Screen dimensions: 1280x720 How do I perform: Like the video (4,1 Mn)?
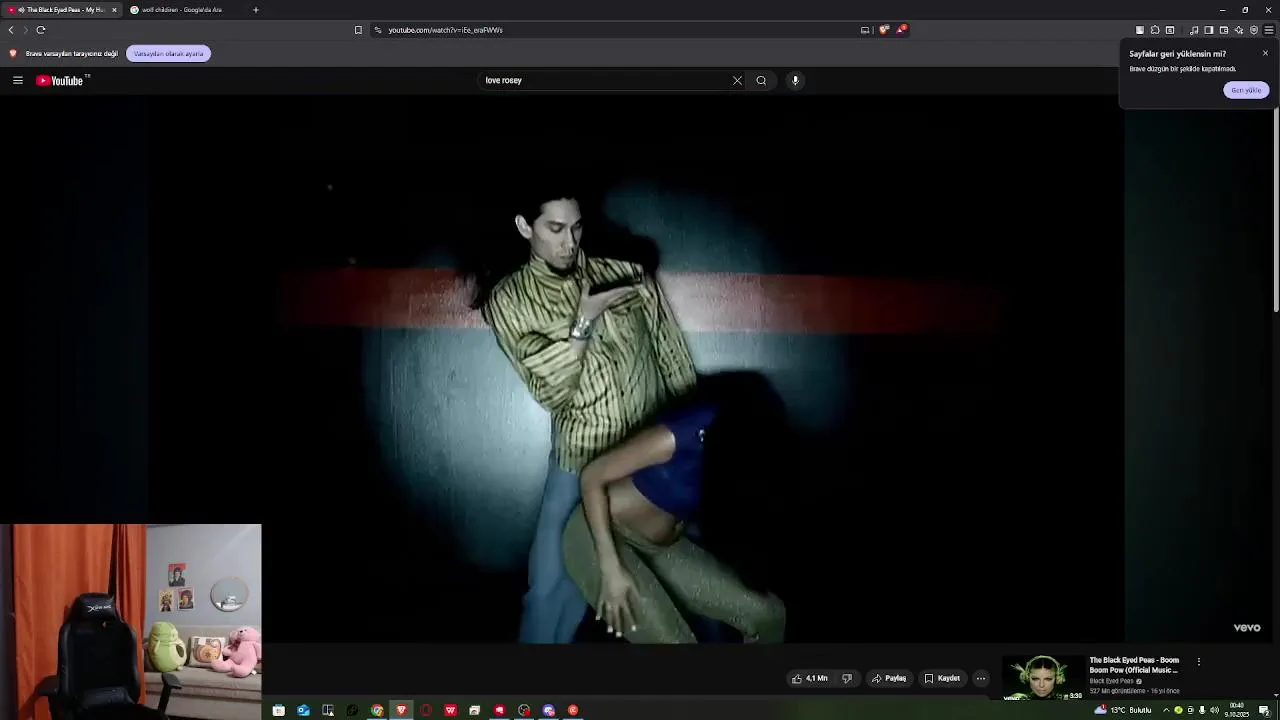coord(810,678)
